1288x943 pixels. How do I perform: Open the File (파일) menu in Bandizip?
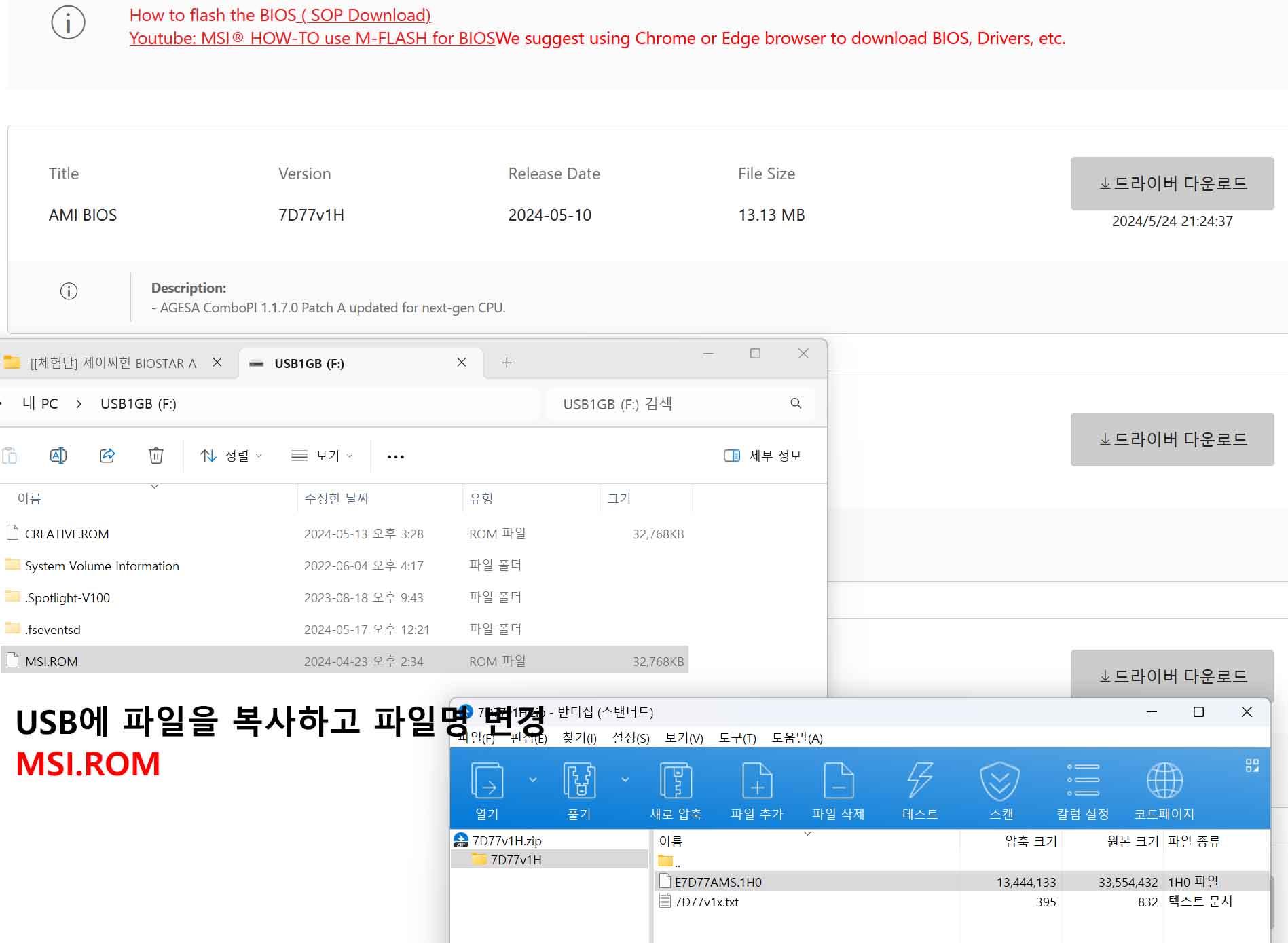tap(476, 738)
